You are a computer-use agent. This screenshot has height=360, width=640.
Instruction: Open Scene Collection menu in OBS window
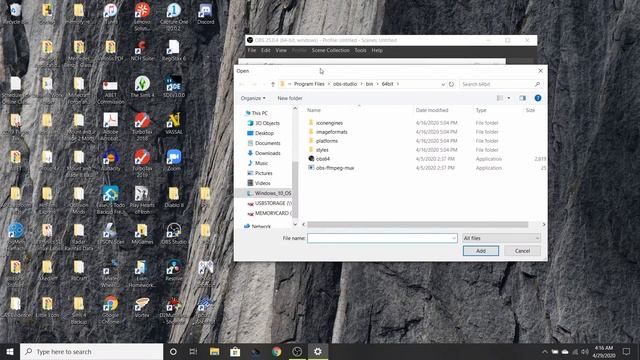[330, 50]
